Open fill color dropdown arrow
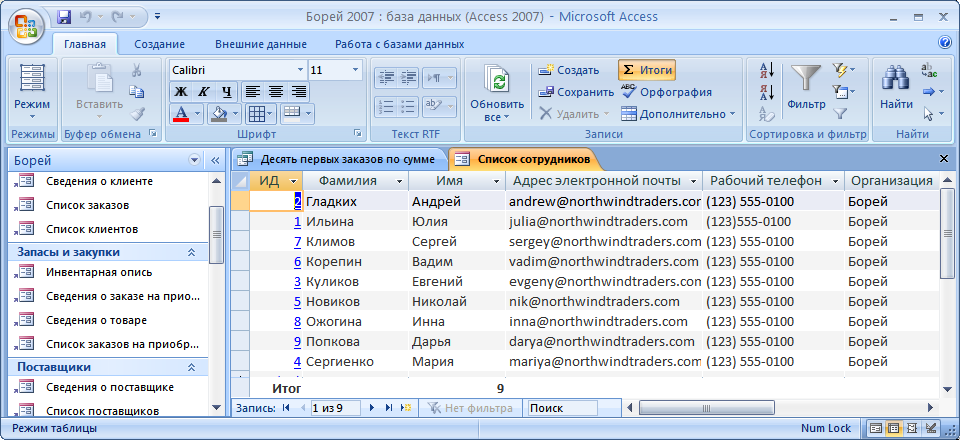 [234, 114]
